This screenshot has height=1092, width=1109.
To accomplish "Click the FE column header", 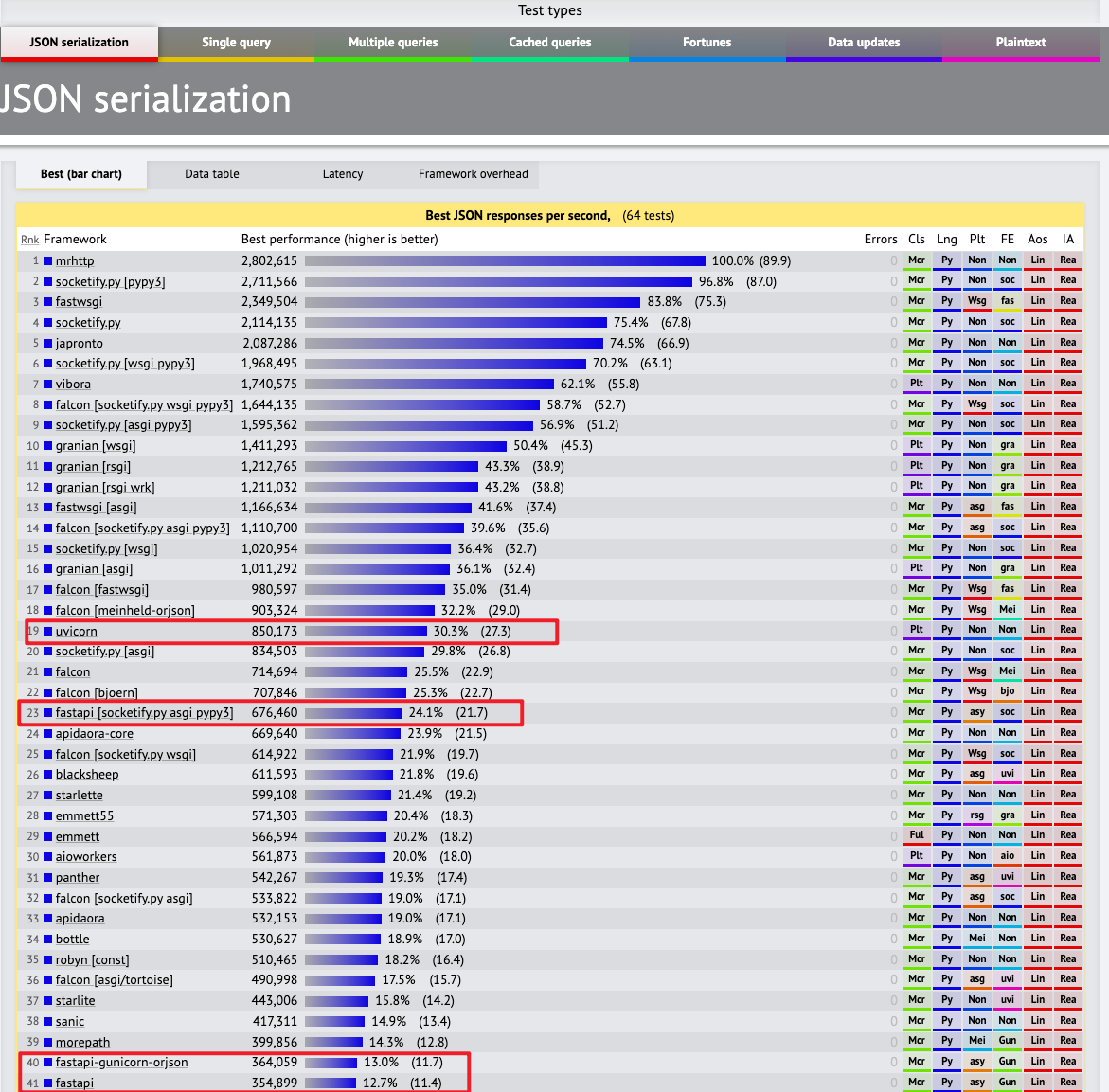I will [x=1007, y=239].
